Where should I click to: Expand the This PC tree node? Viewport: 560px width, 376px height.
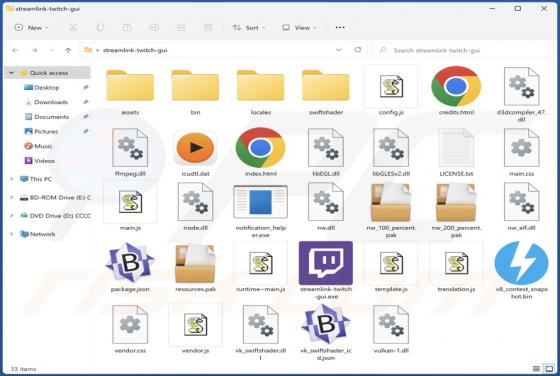pyautogui.click(x=12, y=179)
